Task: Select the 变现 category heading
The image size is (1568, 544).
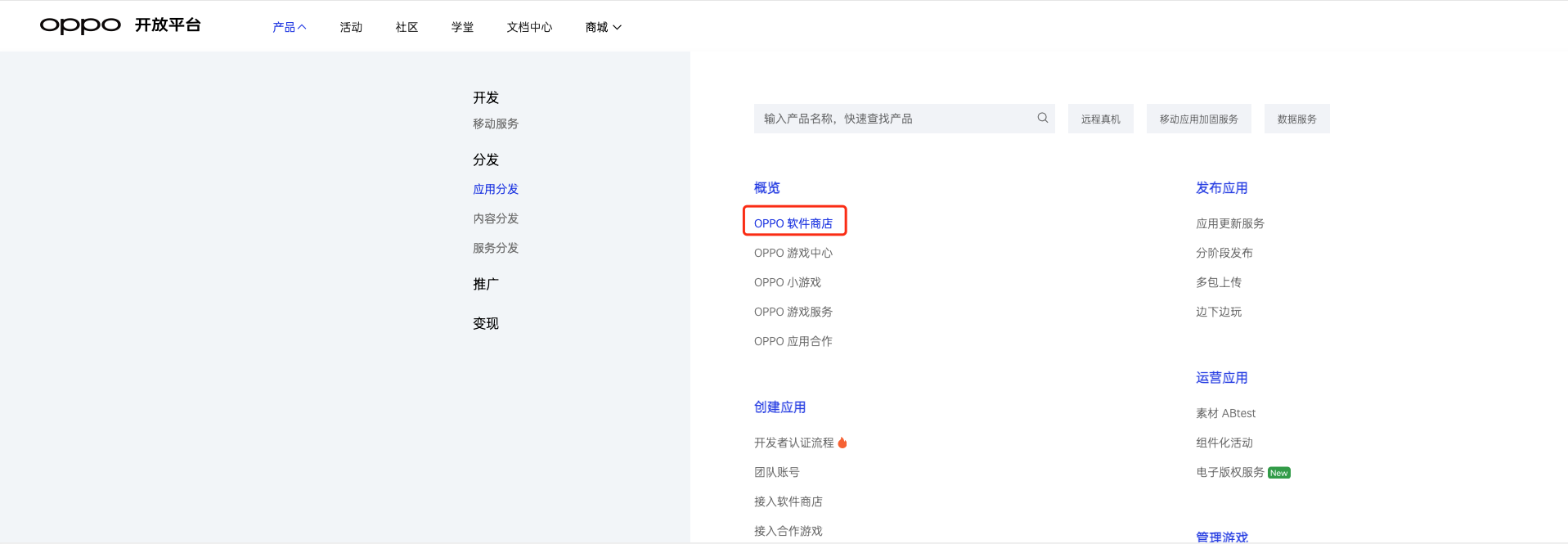Action: [486, 323]
